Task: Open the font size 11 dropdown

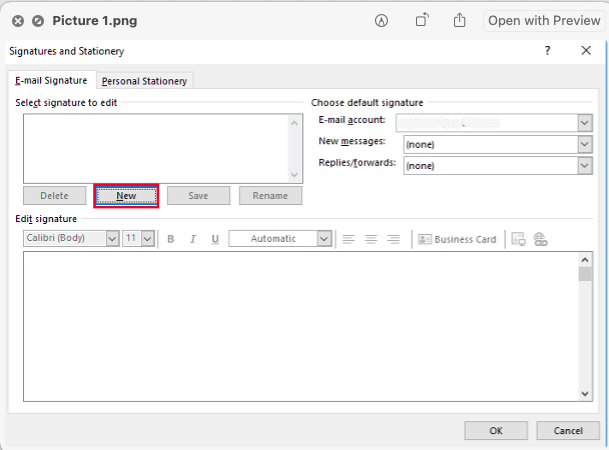Action: 148,238
